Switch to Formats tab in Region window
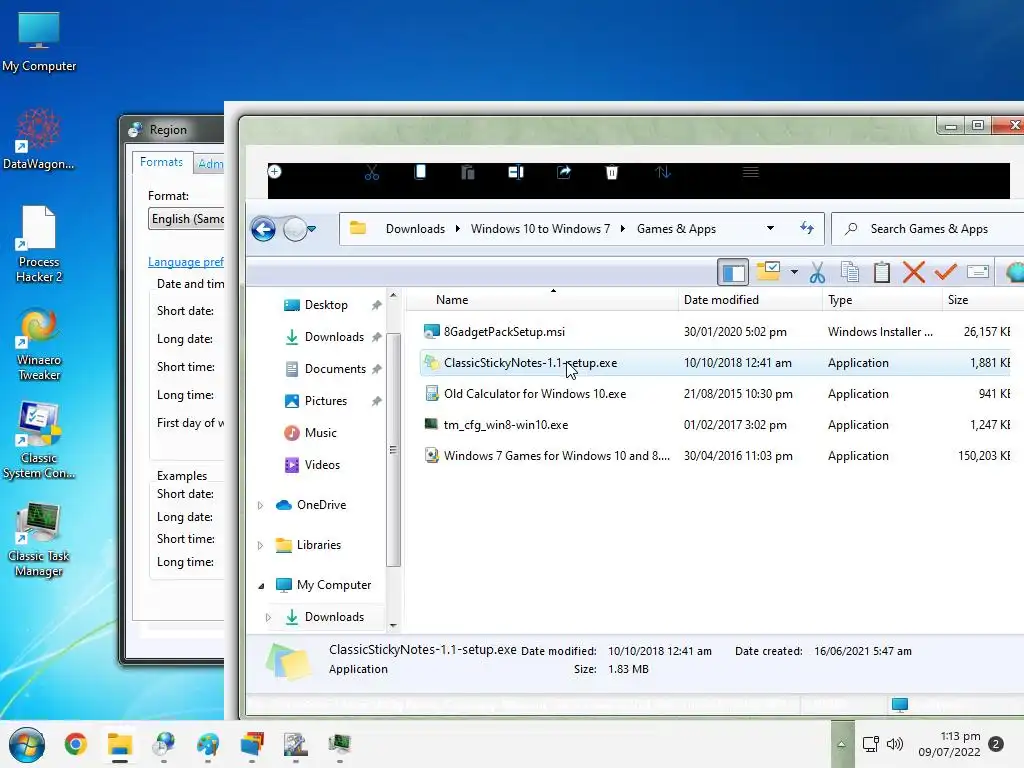The width and height of the screenshot is (1024, 768). pos(161,162)
